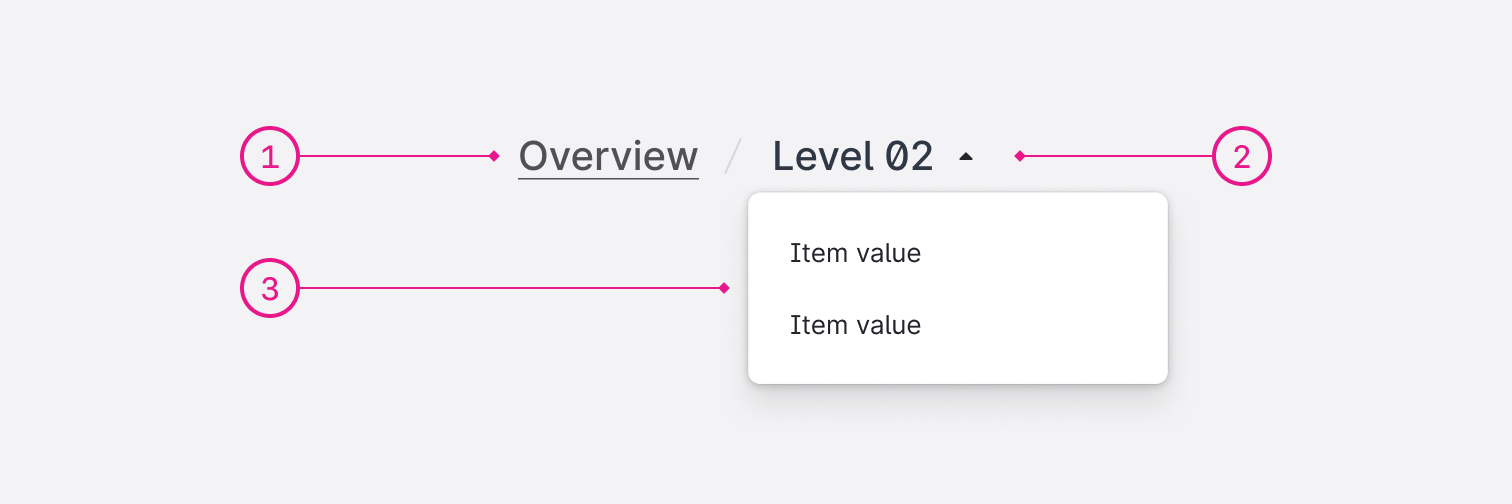Image resolution: width=1512 pixels, height=504 pixels.
Task: Click the slash breadcrumb separator
Action: pyautogui.click(x=734, y=157)
